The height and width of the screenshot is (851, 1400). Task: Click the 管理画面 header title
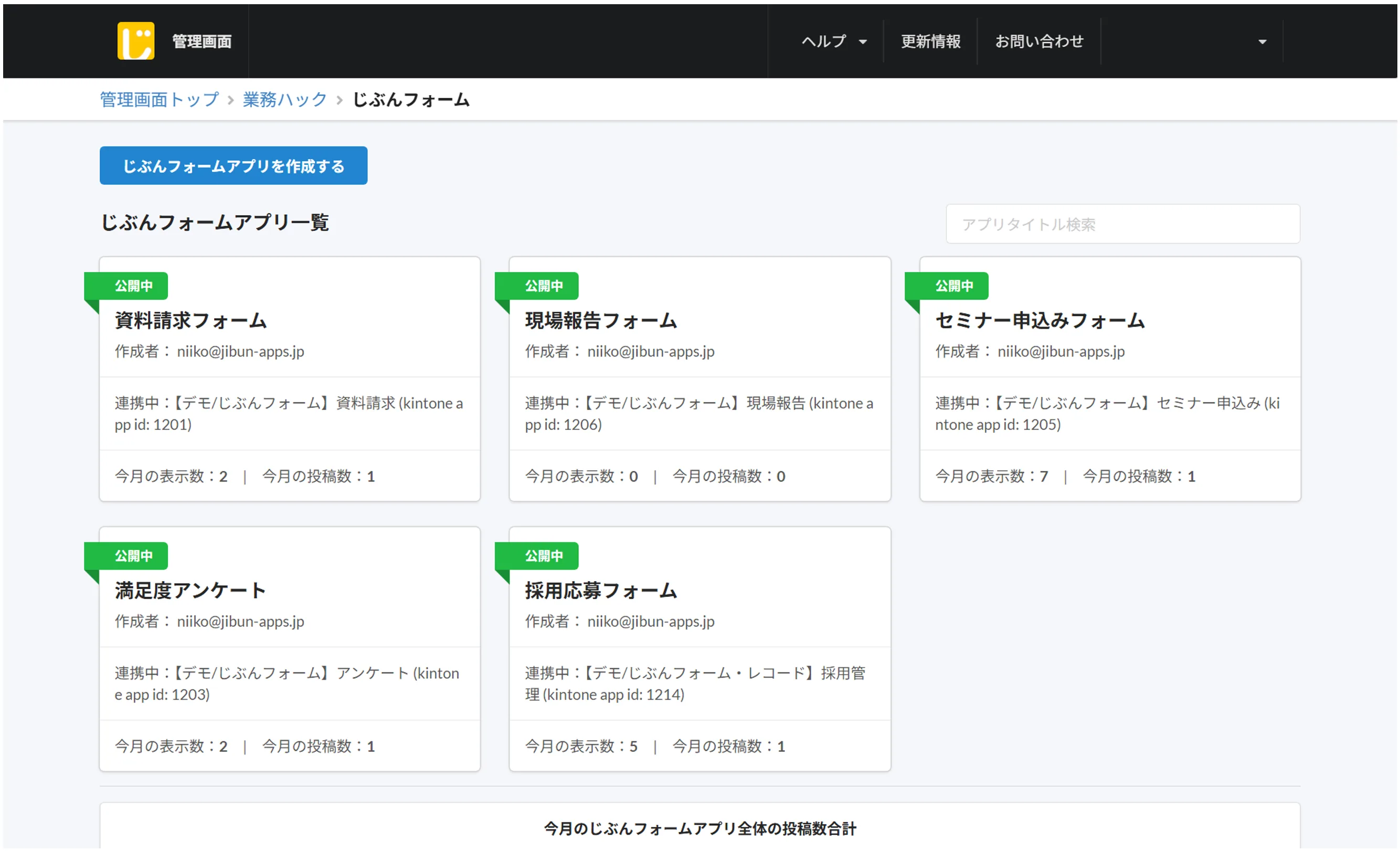click(201, 41)
